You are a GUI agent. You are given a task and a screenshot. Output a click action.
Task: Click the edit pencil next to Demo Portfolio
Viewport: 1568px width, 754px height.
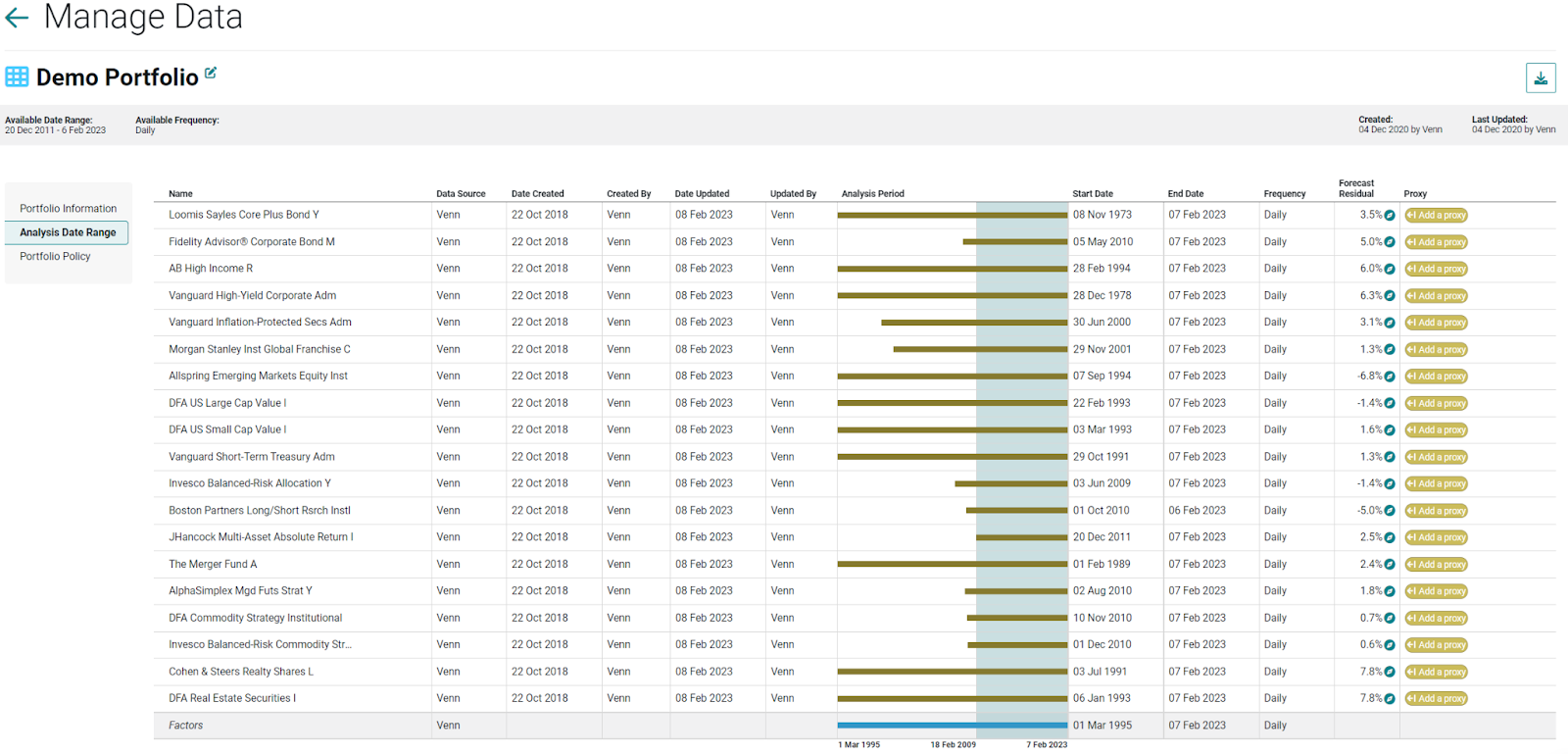[x=211, y=74]
